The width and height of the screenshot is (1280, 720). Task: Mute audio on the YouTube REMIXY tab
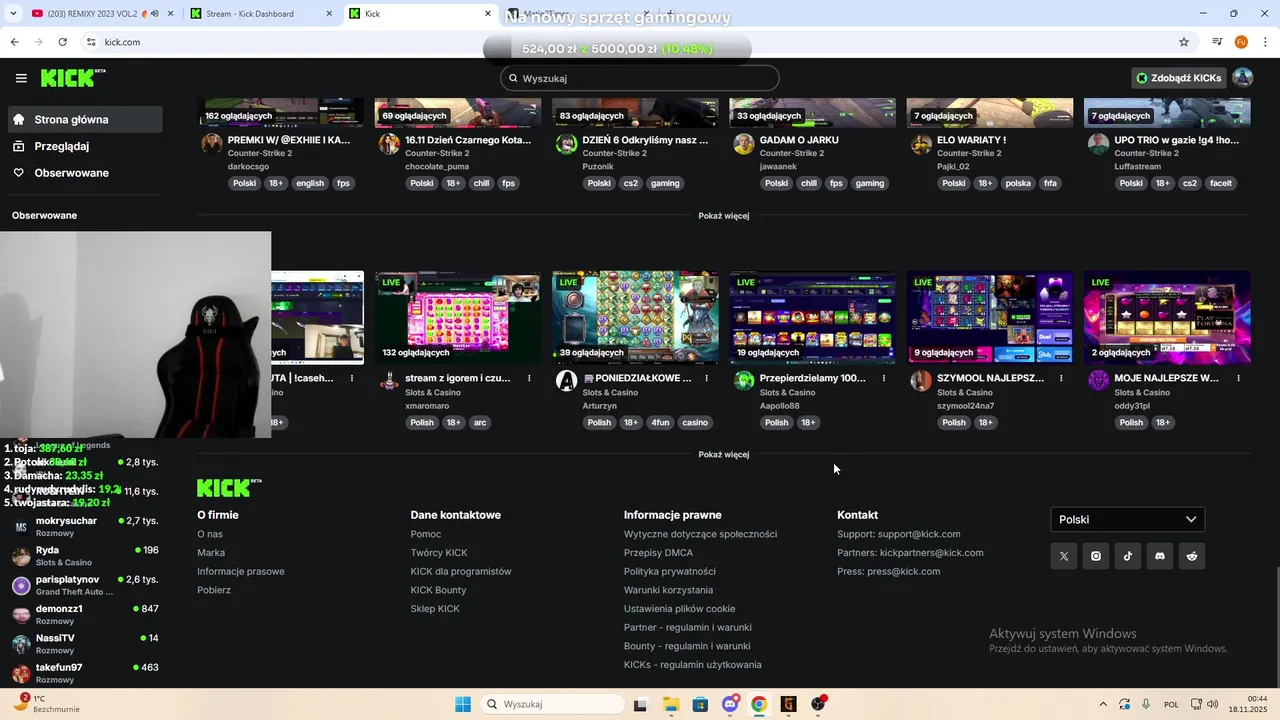(x=155, y=14)
